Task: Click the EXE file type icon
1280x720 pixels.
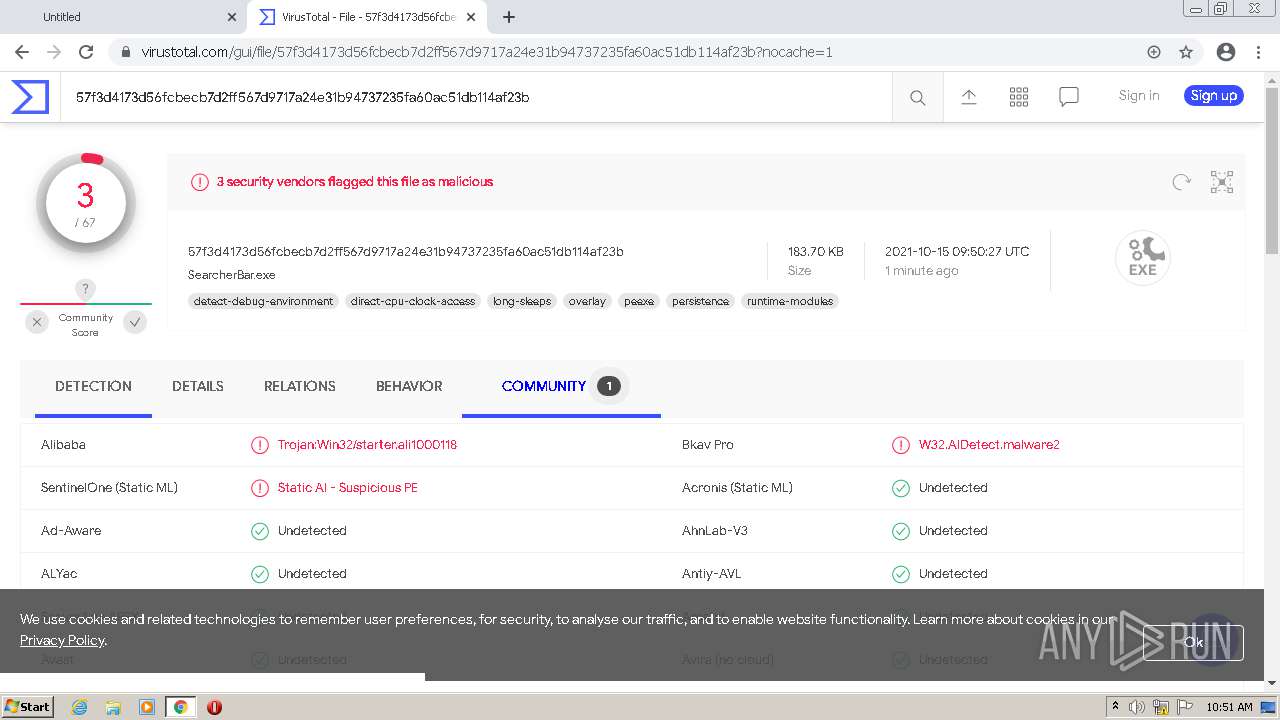Action: [1143, 258]
